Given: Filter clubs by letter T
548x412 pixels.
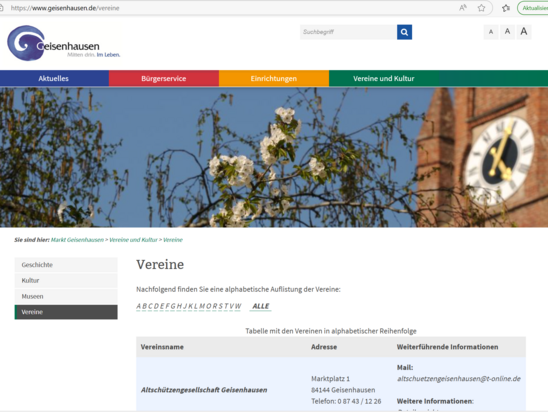Looking at the screenshot, I should (x=226, y=306).
